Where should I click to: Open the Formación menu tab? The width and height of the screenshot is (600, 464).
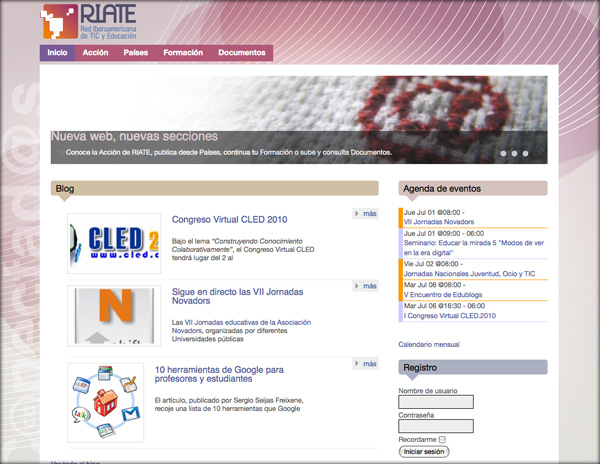coord(183,53)
